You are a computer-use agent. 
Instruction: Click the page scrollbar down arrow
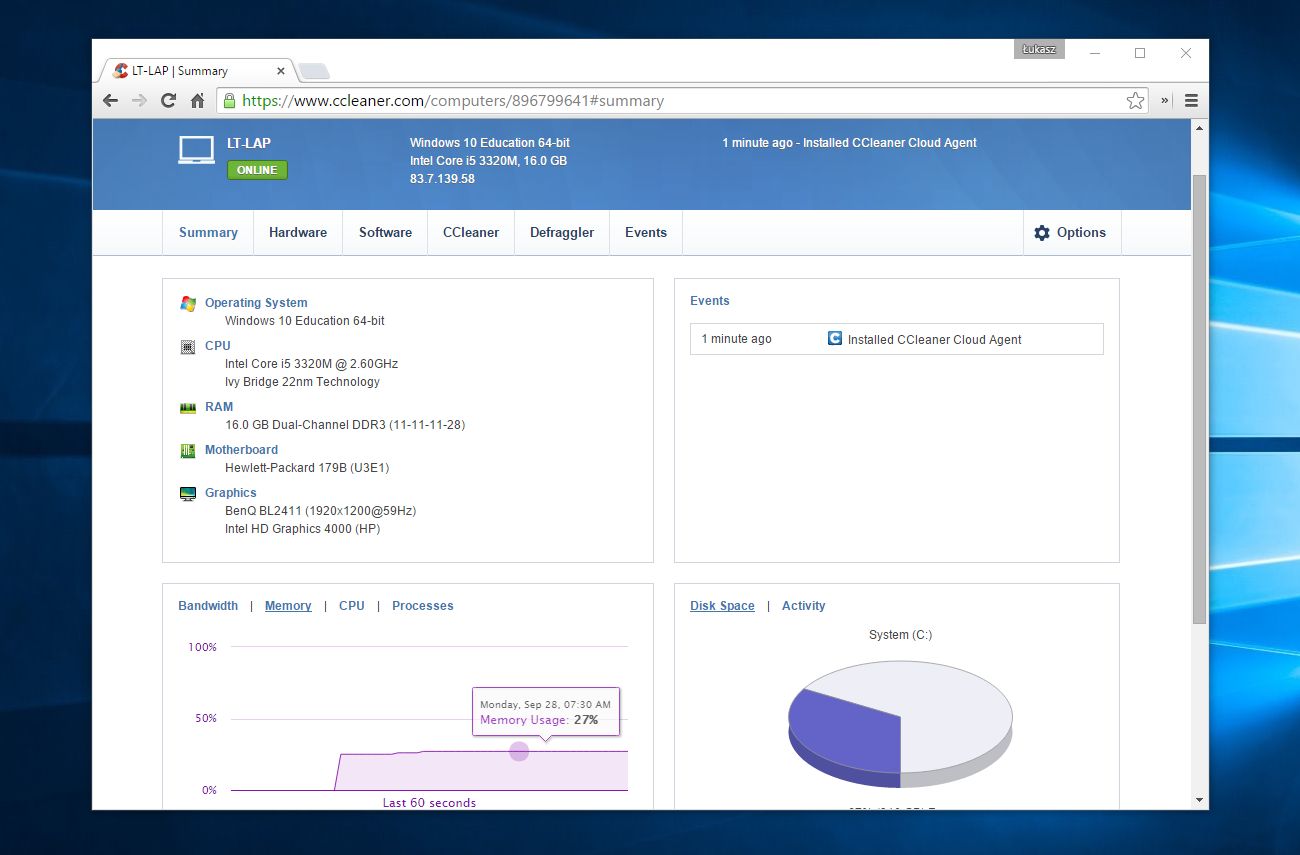point(1199,800)
